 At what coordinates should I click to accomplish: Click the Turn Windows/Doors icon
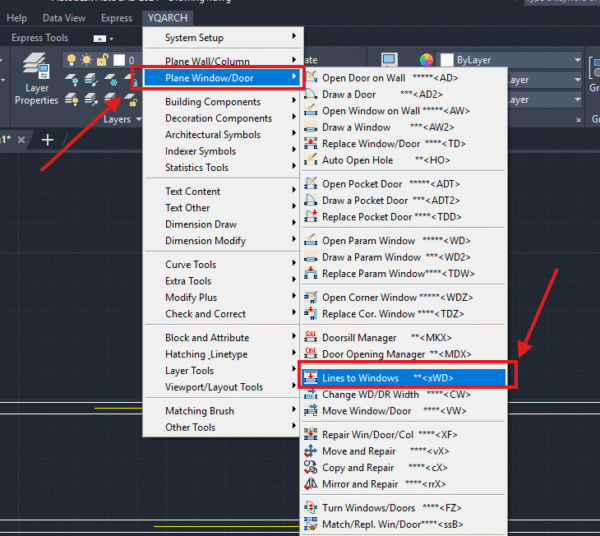point(310,508)
